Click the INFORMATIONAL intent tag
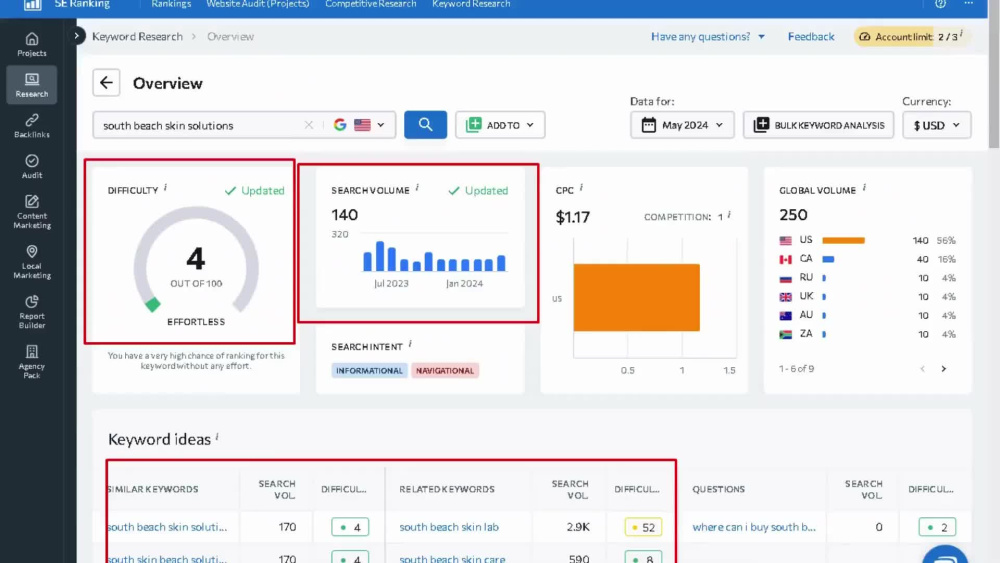Image resolution: width=1000 pixels, height=563 pixels. (369, 370)
